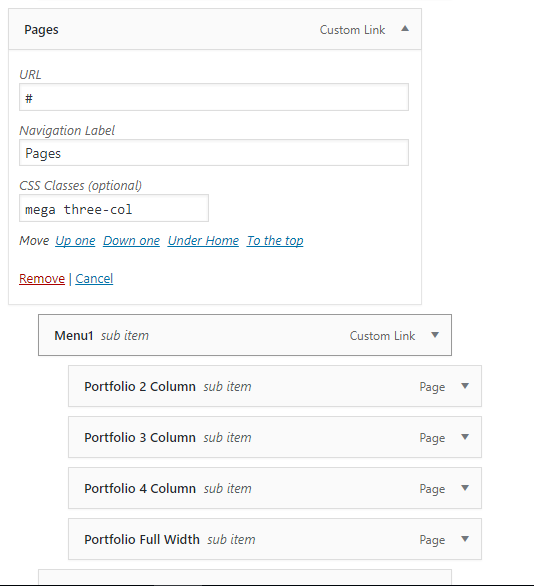The image size is (534, 586).
Task: Select the Menu1 sub item title
Action: (x=74, y=336)
